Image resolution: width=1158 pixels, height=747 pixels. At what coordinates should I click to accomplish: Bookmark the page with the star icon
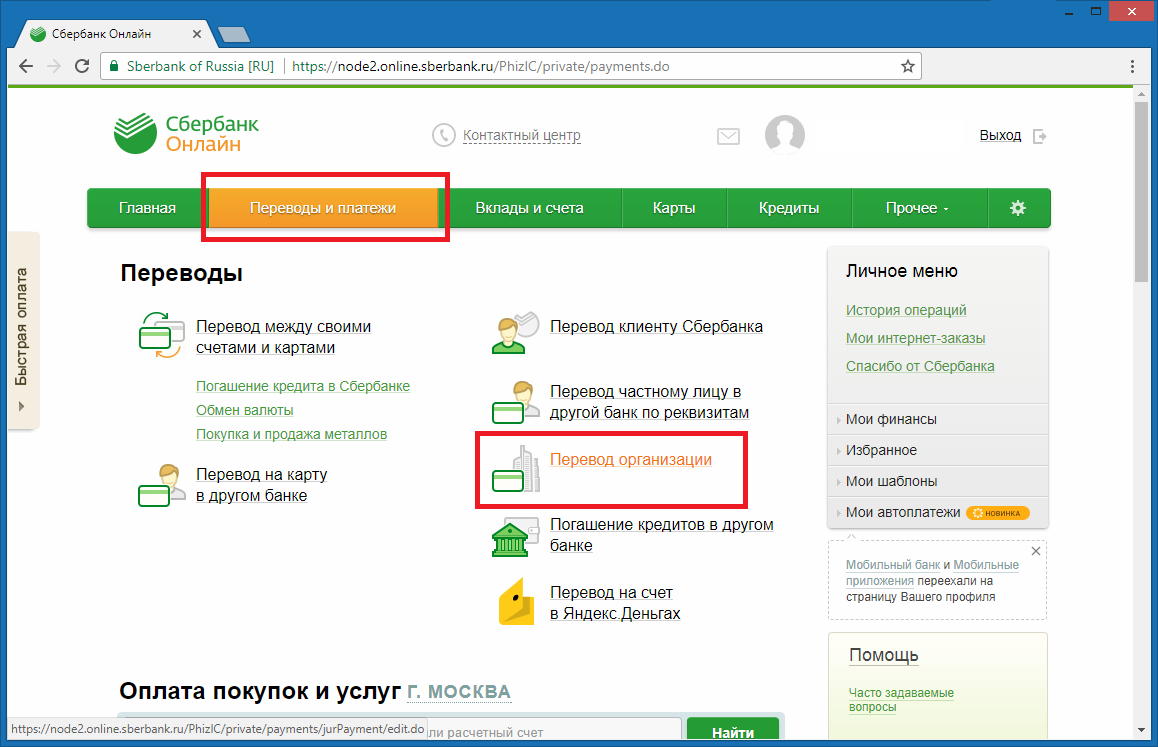908,66
